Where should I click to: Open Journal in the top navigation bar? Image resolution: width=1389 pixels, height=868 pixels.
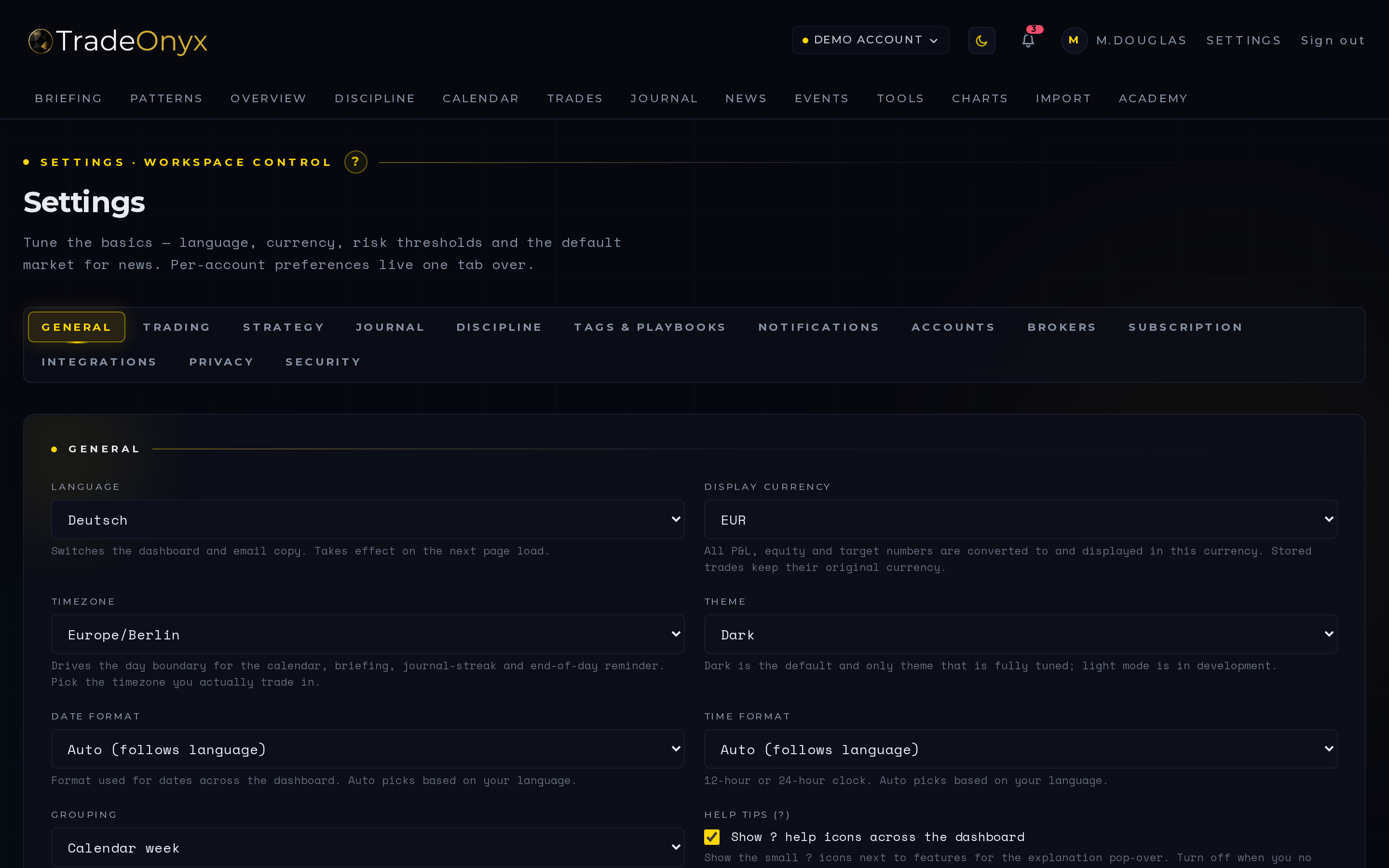[x=664, y=99]
